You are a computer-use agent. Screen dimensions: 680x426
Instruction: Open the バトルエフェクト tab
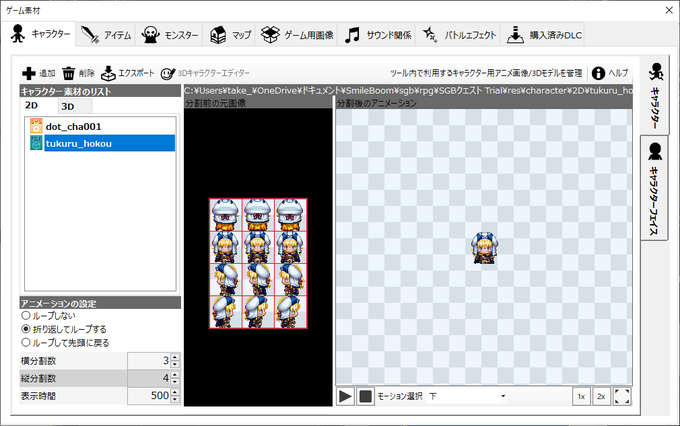pos(458,35)
